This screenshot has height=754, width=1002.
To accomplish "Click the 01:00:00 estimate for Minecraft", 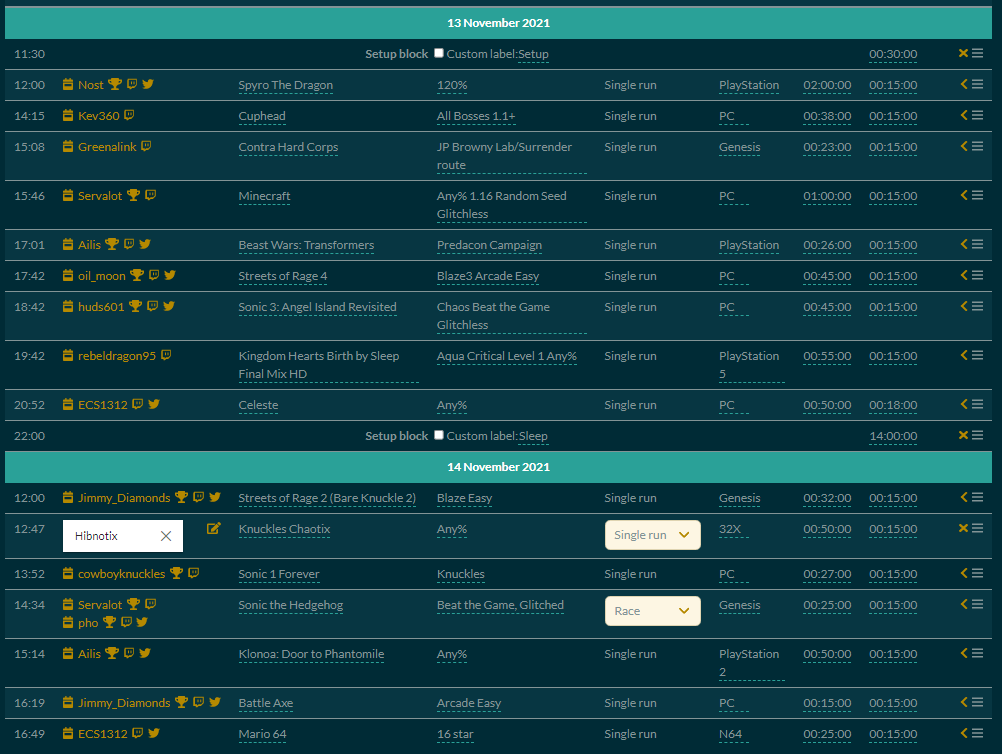I will 827,196.
